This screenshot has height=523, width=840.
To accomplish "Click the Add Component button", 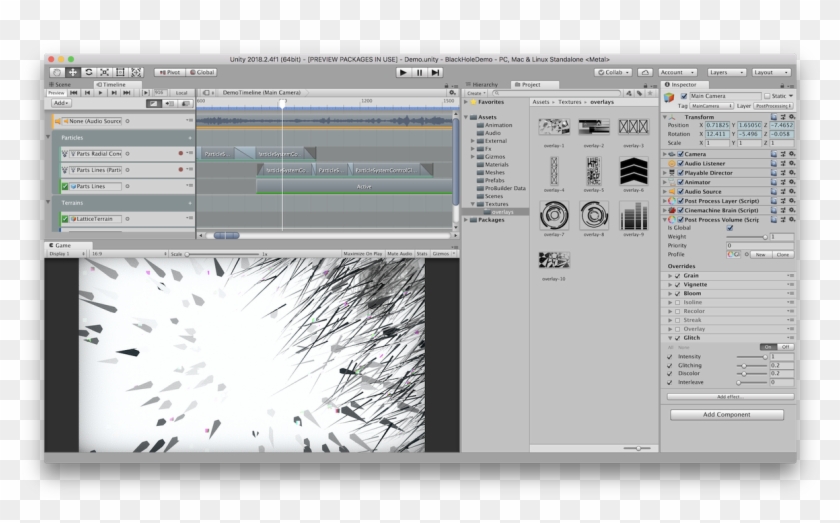I will coord(726,414).
